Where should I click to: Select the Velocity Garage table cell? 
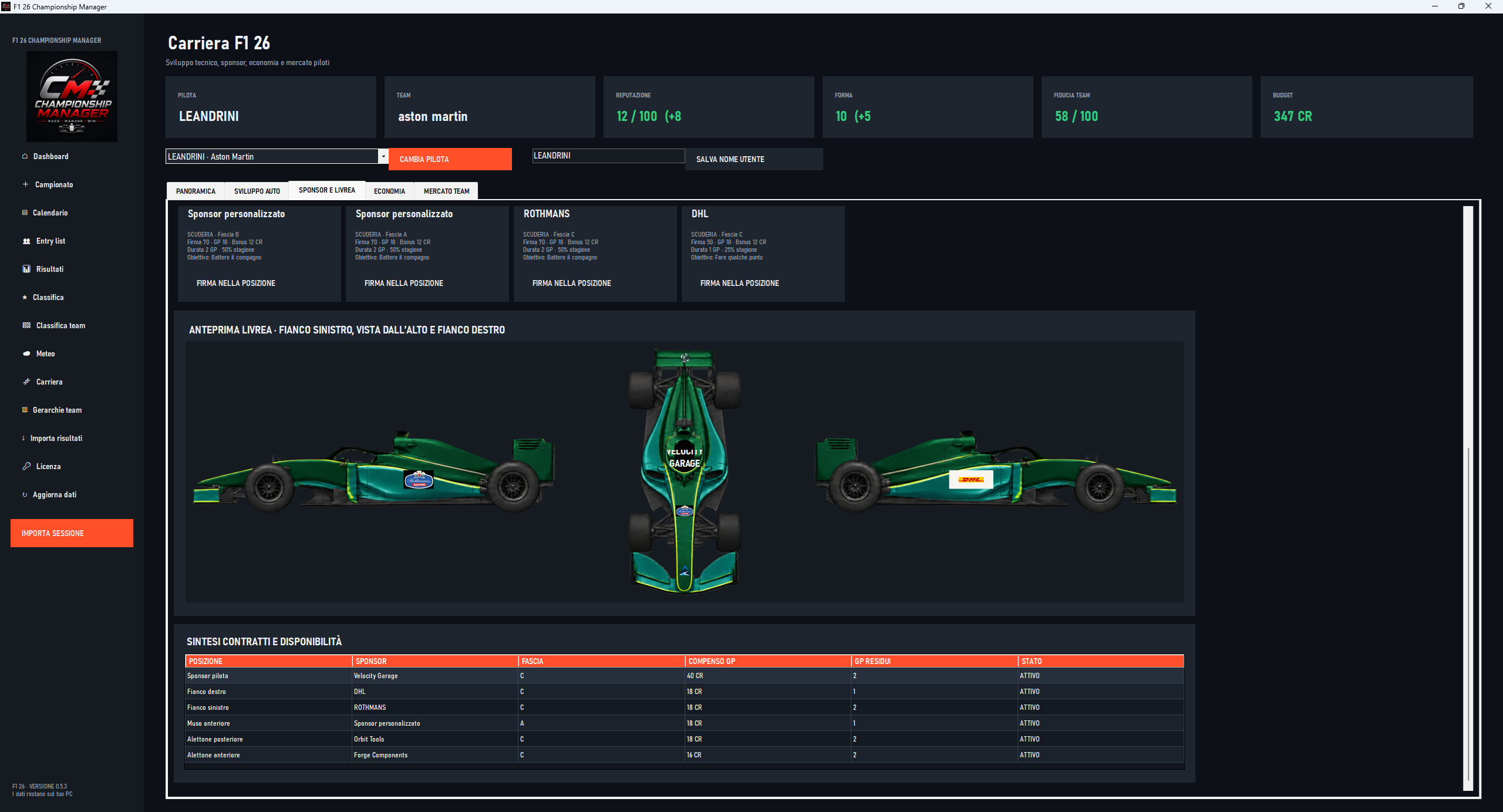[x=435, y=676]
